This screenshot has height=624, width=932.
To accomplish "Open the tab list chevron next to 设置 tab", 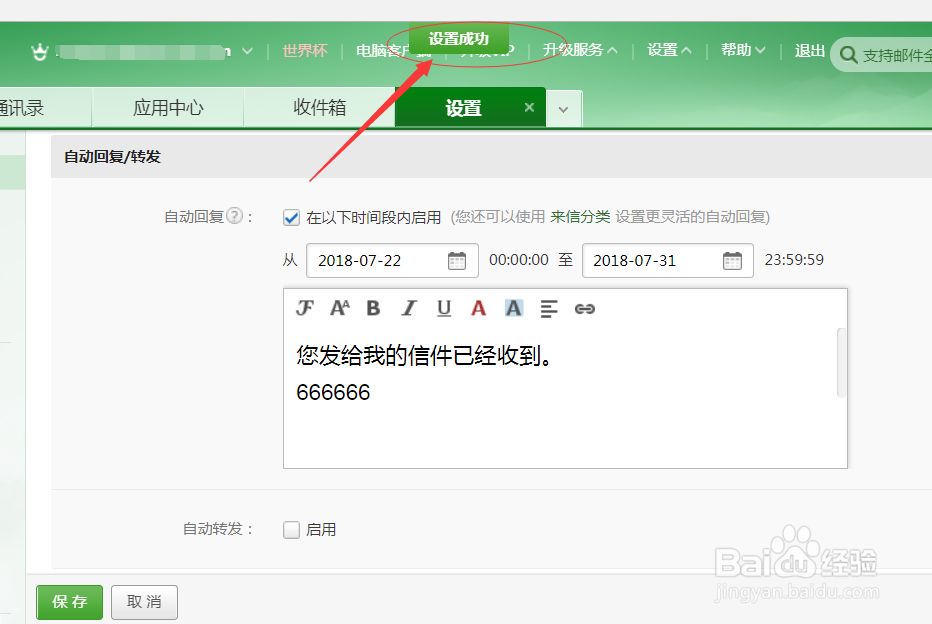I will [x=563, y=107].
